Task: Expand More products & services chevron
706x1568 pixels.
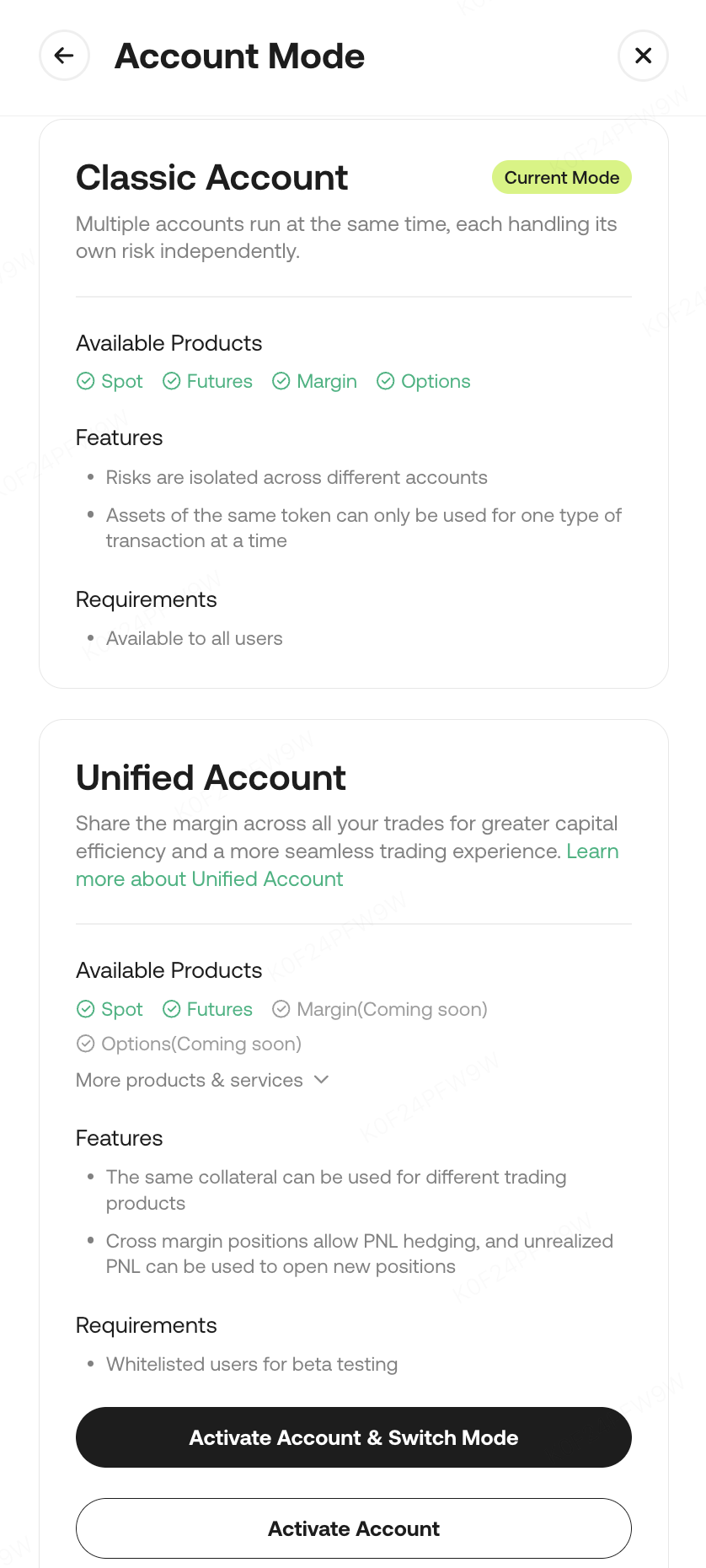Action: pyautogui.click(x=321, y=1080)
